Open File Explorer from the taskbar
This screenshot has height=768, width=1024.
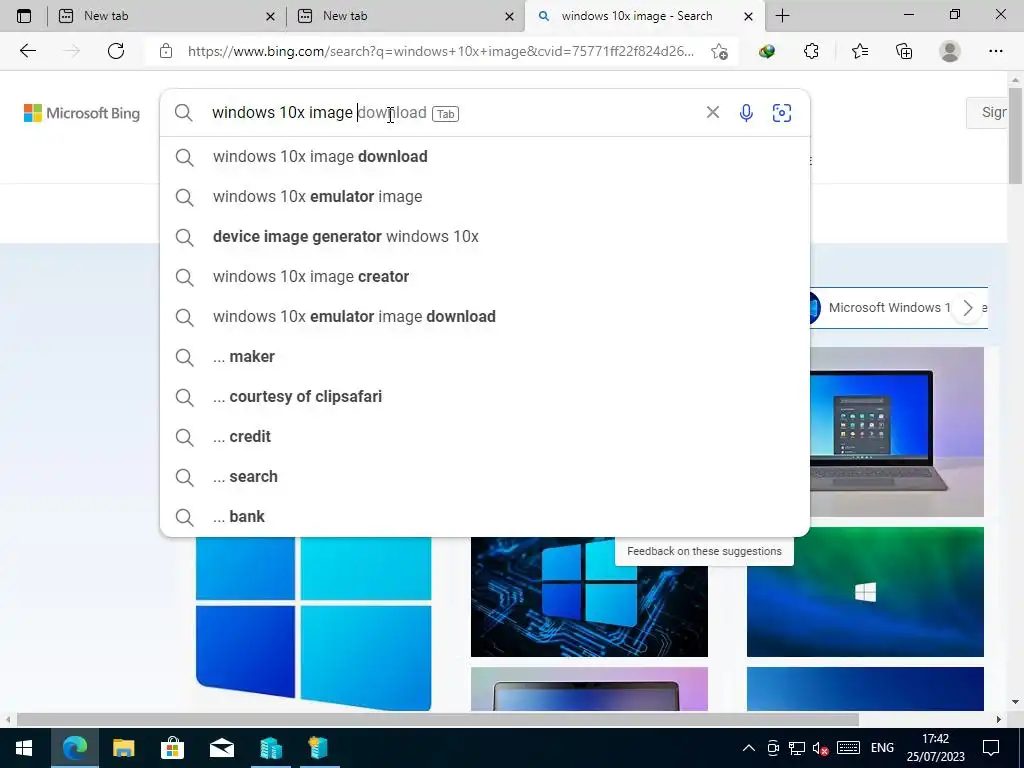coord(123,748)
